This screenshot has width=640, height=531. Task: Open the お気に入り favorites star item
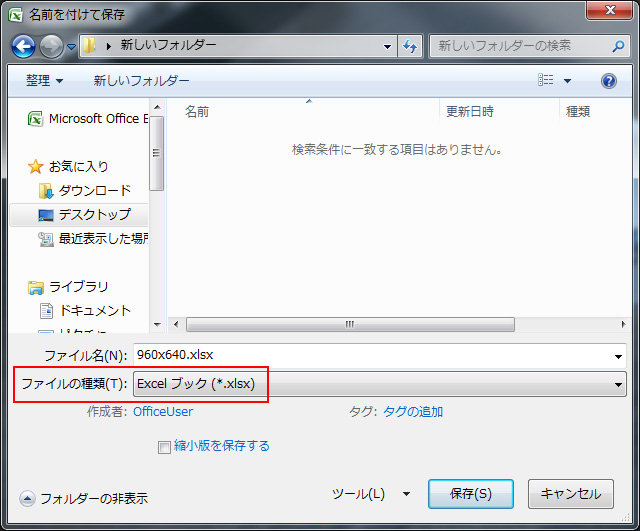(72, 166)
